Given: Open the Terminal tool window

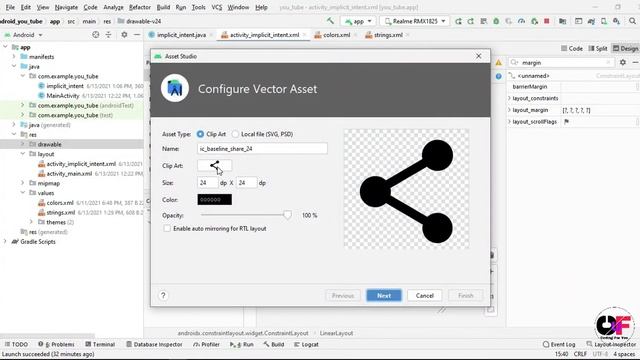Looking at the screenshot, I should tap(100, 344).
